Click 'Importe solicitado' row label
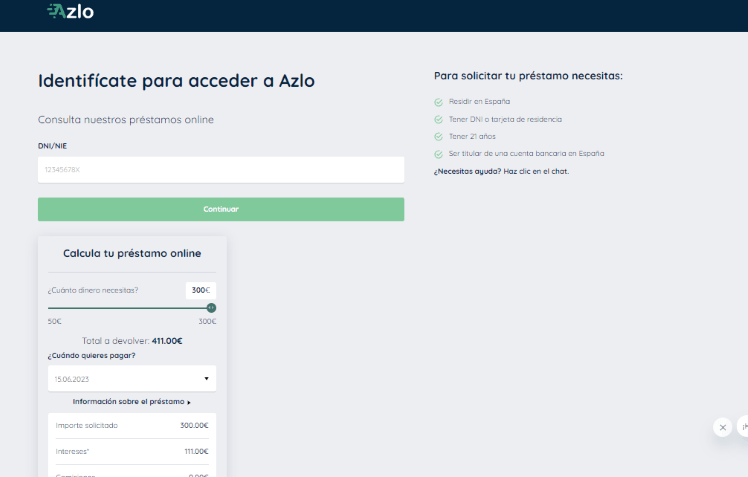The height and width of the screenshot is (477, 748). click(87, 425)
